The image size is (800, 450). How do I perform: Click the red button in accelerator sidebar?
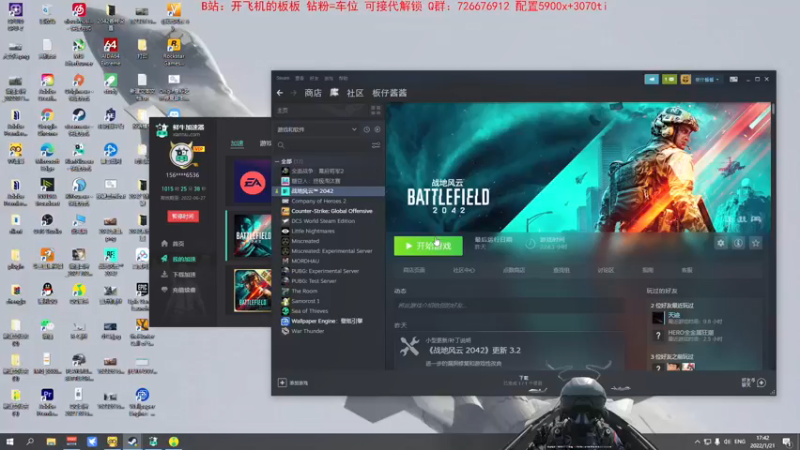click(x=183, y=216)
